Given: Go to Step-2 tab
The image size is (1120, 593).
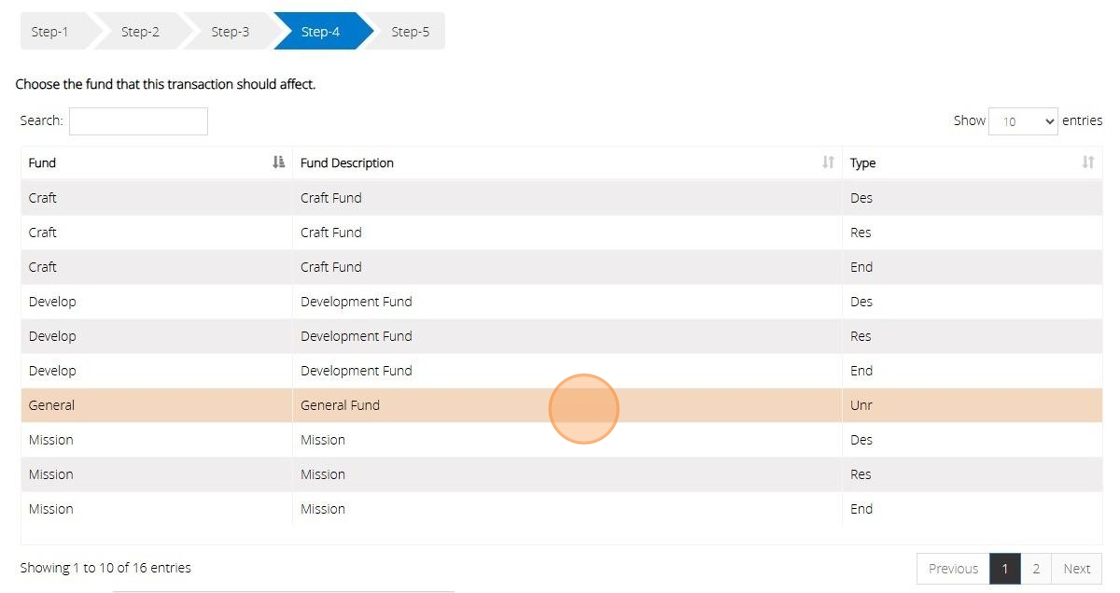Looking at the screenshot, I should (140, 32).
